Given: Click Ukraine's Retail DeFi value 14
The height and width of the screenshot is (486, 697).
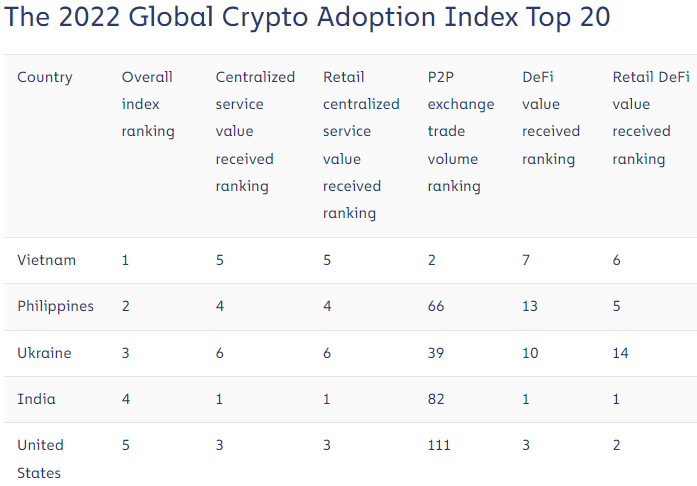Looking at the screenshot, I should 620,353.
